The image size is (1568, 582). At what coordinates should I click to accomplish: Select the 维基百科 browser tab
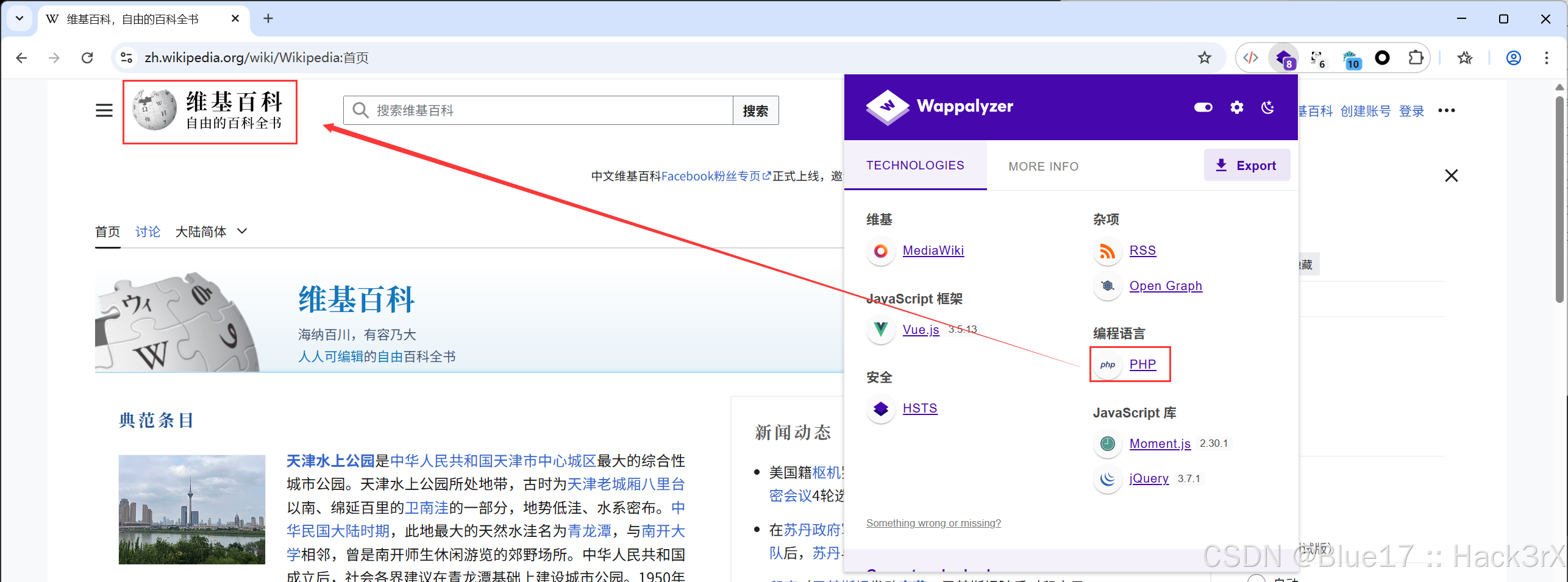coord(143,20)
